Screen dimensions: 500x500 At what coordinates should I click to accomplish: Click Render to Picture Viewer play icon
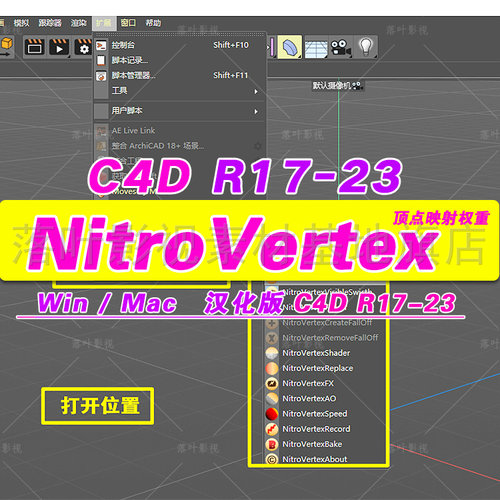click(x=59, y=47)
